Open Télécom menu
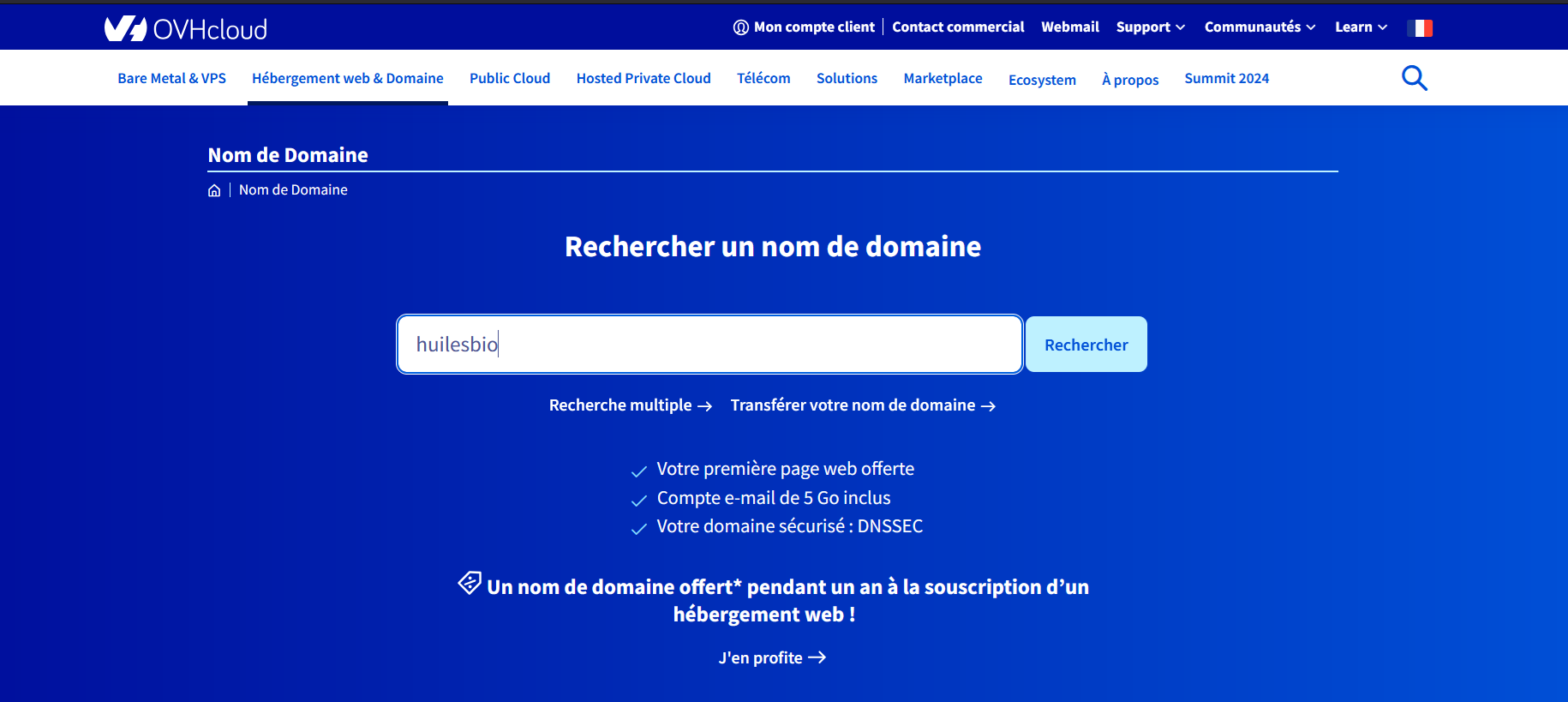Image resolution: width=1568 pixels, height=702 pixels. coord(763,78)
